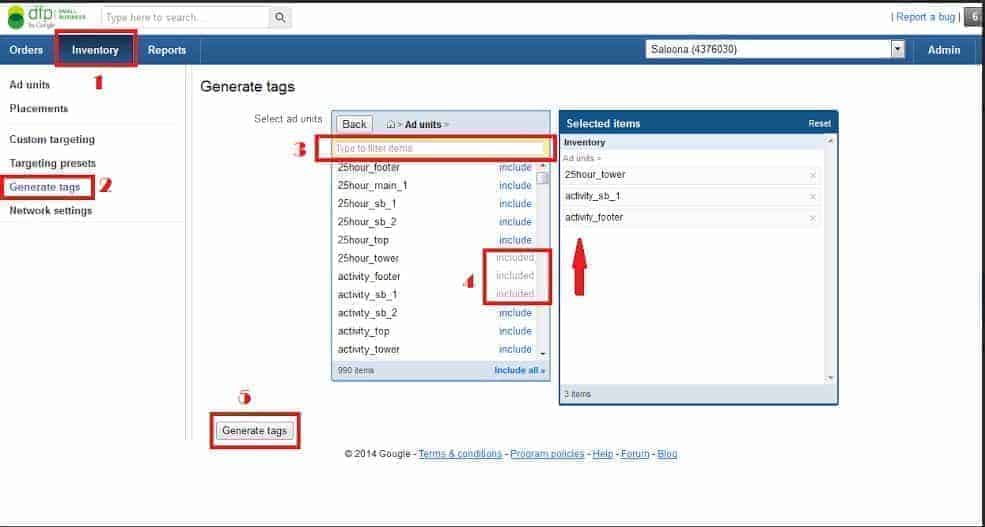Click the activity_tower list row name
This screenshot has width=985, height=527.
[369, 350]
